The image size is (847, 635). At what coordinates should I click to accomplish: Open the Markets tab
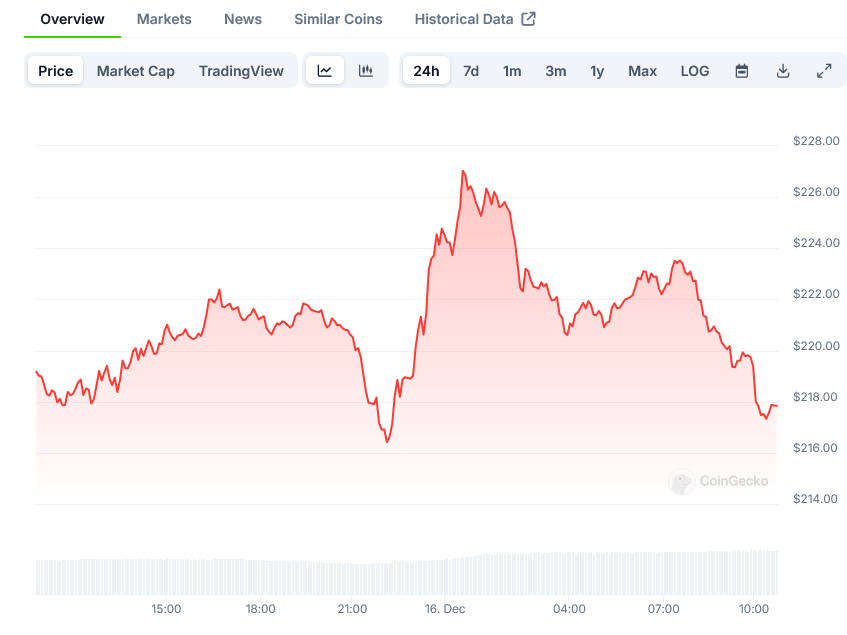pyautogui.click(x=164, y=19)
